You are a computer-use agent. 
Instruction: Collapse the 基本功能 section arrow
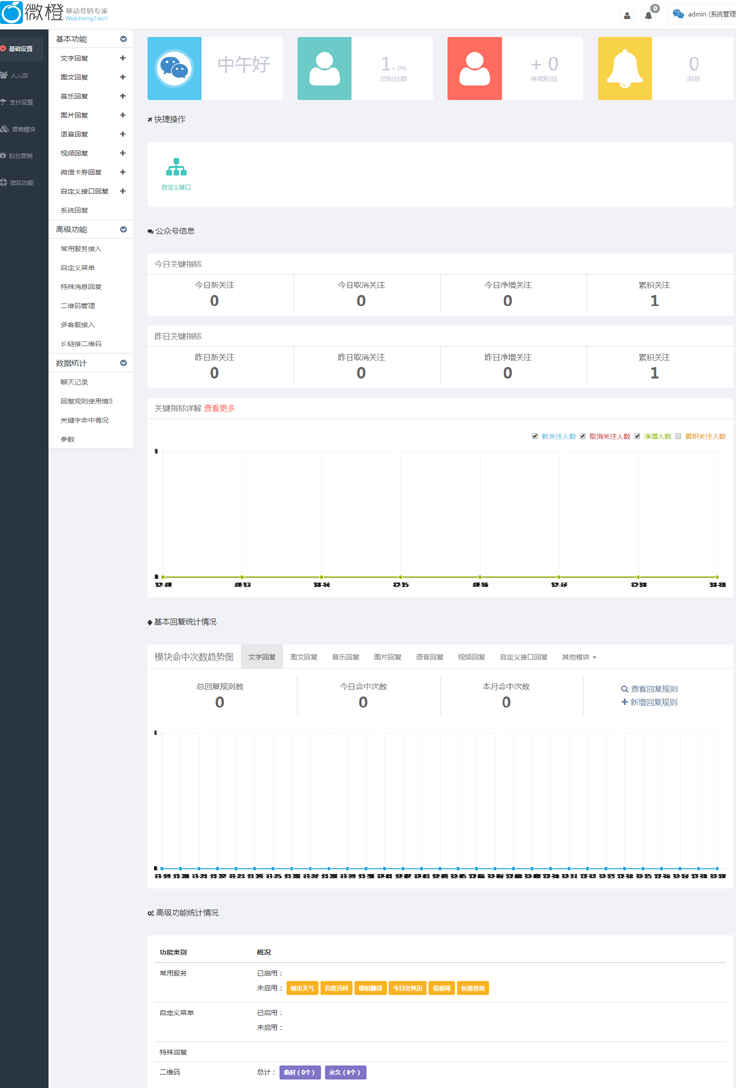point(124,39)
